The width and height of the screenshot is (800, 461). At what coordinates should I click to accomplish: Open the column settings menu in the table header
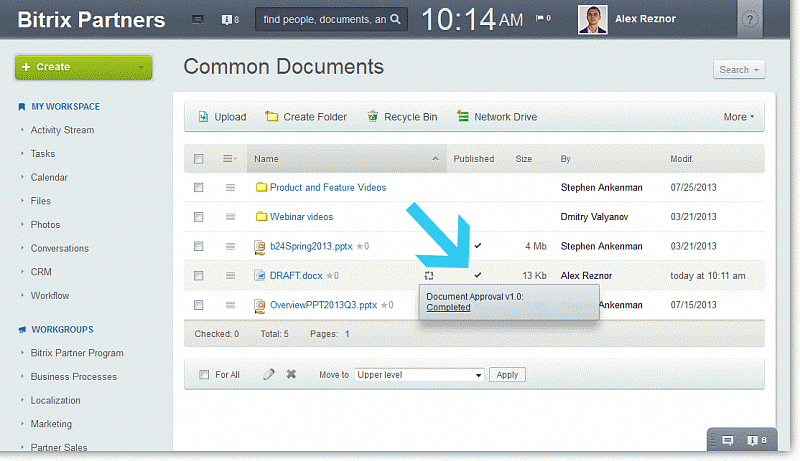pyautogui.click(x=230, y=159)
